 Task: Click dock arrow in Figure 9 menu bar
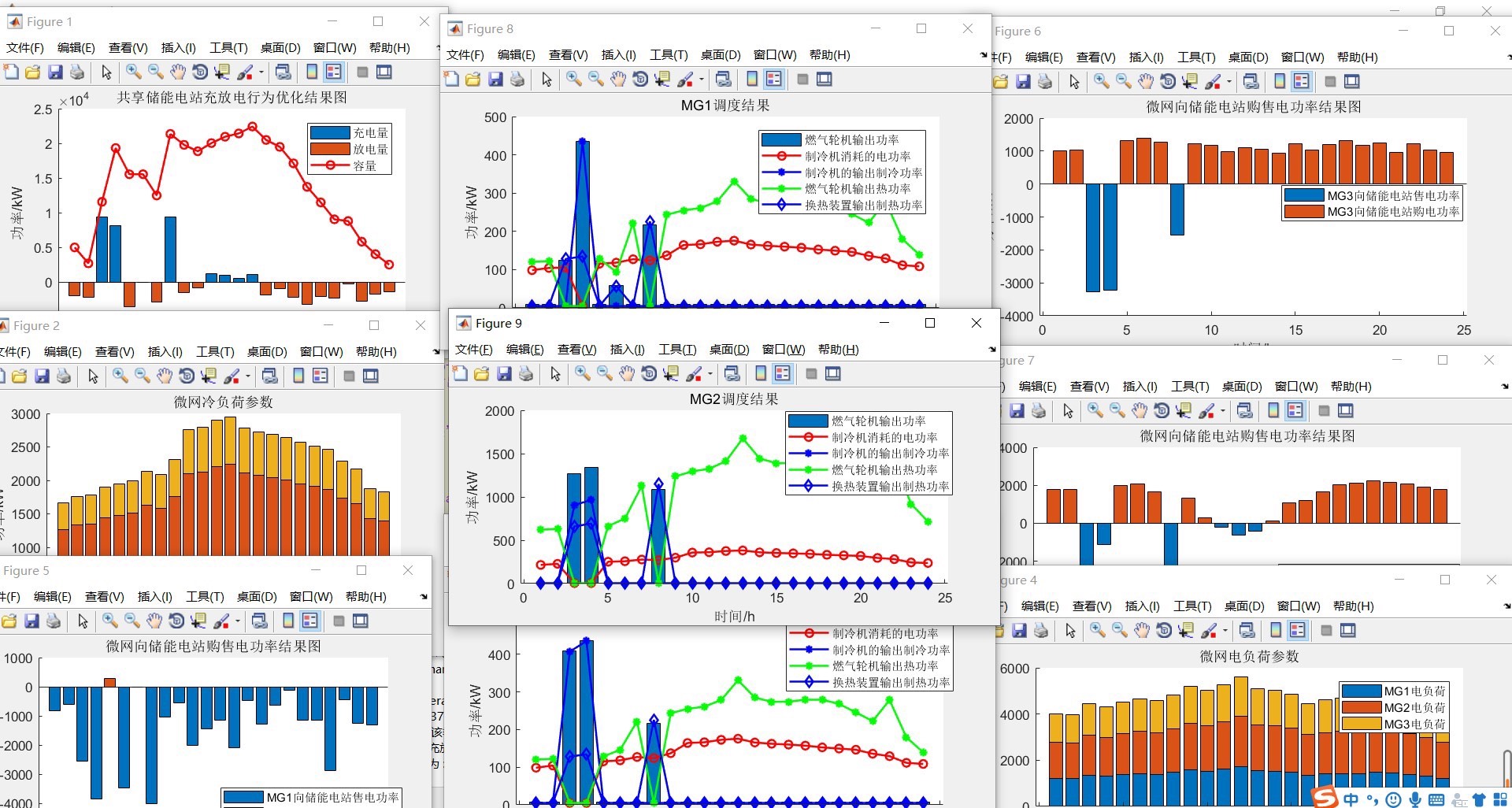tap(991, 349)
